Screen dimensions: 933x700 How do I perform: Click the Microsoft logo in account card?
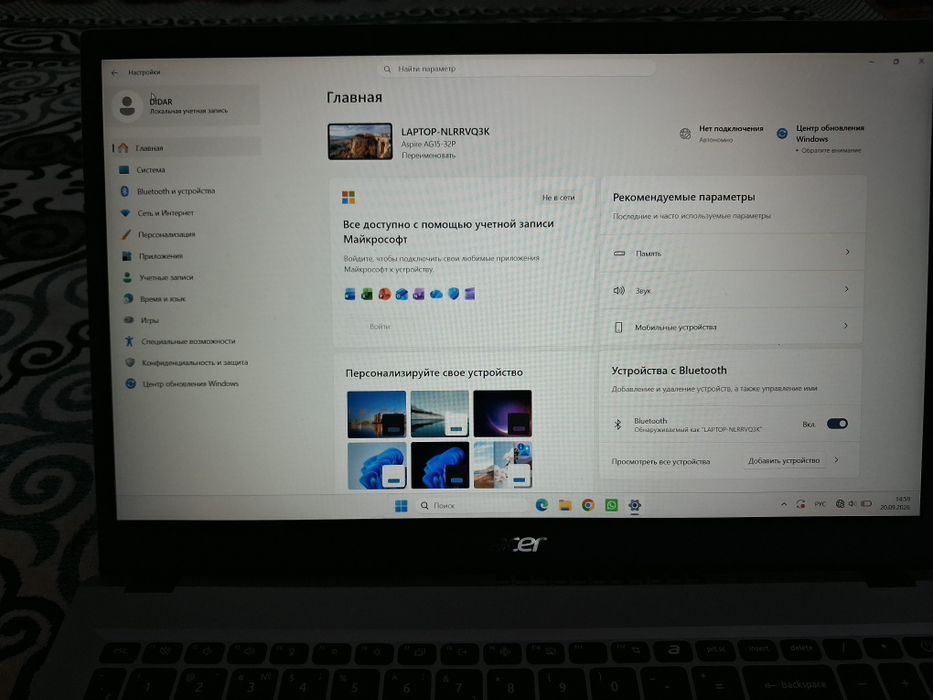[349, 198]
